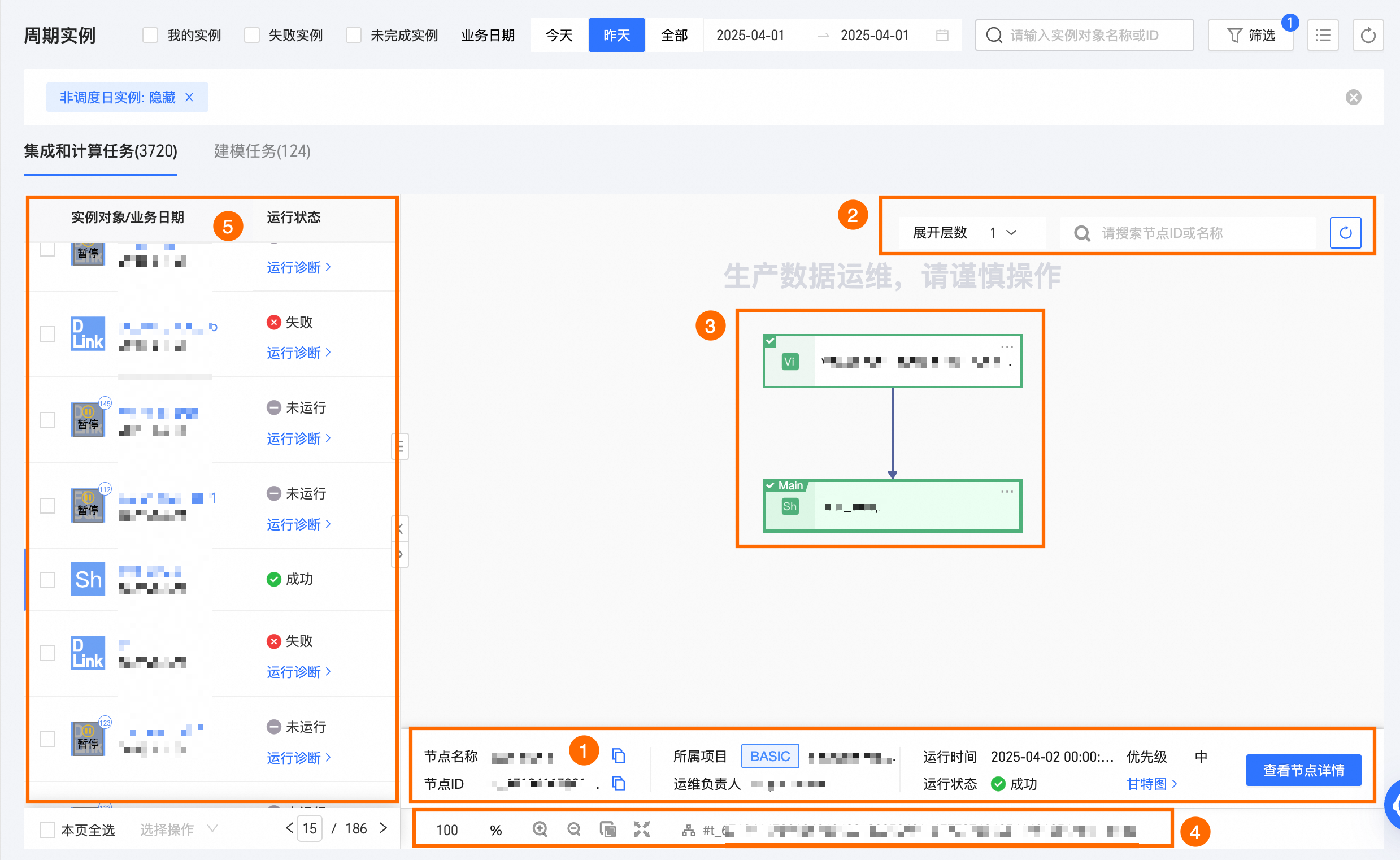Go to the previous page of instances

[x=289, y=828]
